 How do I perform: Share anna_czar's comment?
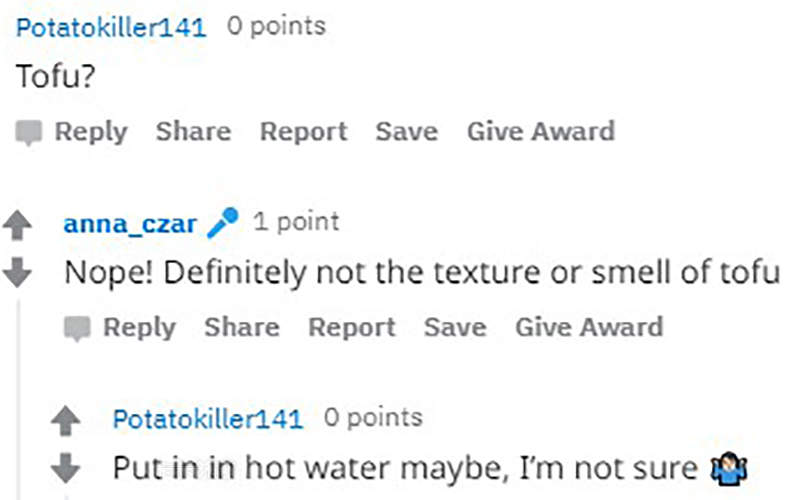[241, 327]
